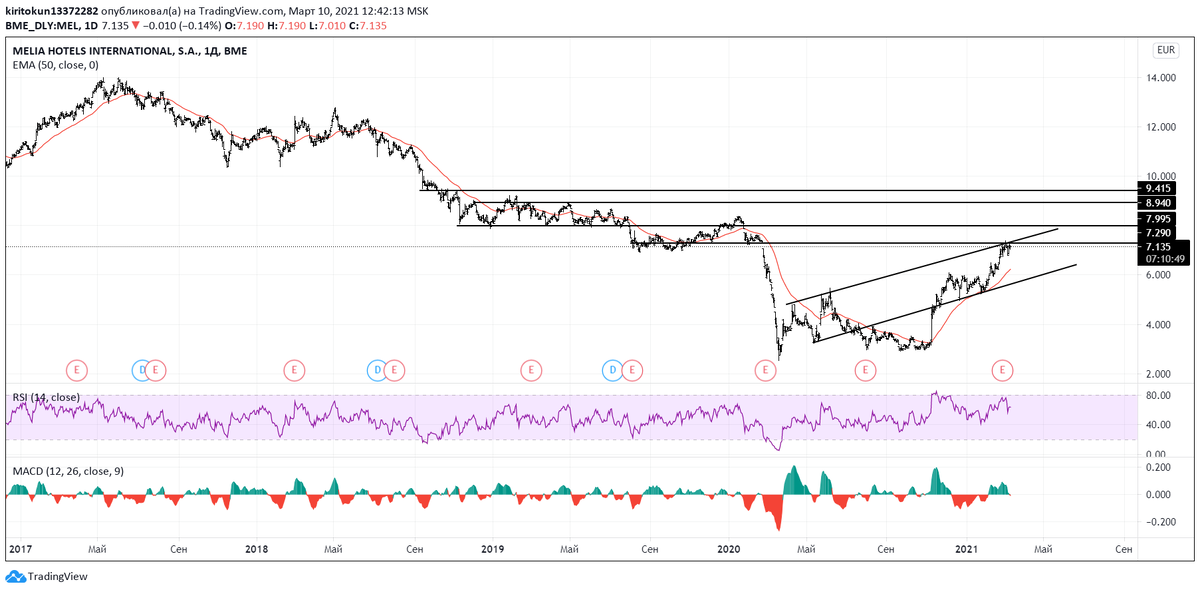The image size is (1200, 592).
Task: Open the earnings E marker of summer 2020
Action: pos(866,370)
